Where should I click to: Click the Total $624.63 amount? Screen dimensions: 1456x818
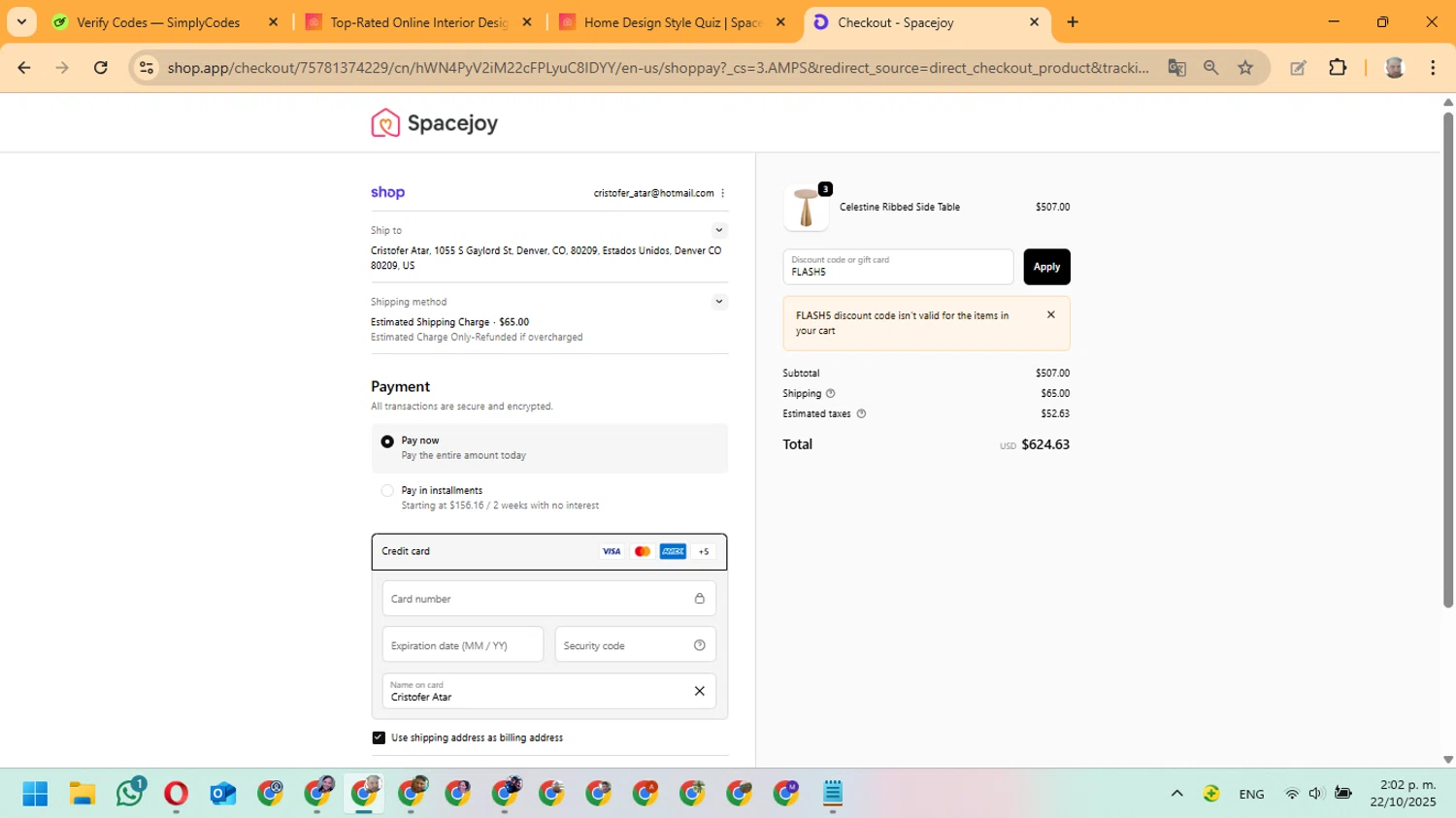[x=1045, y=444]
